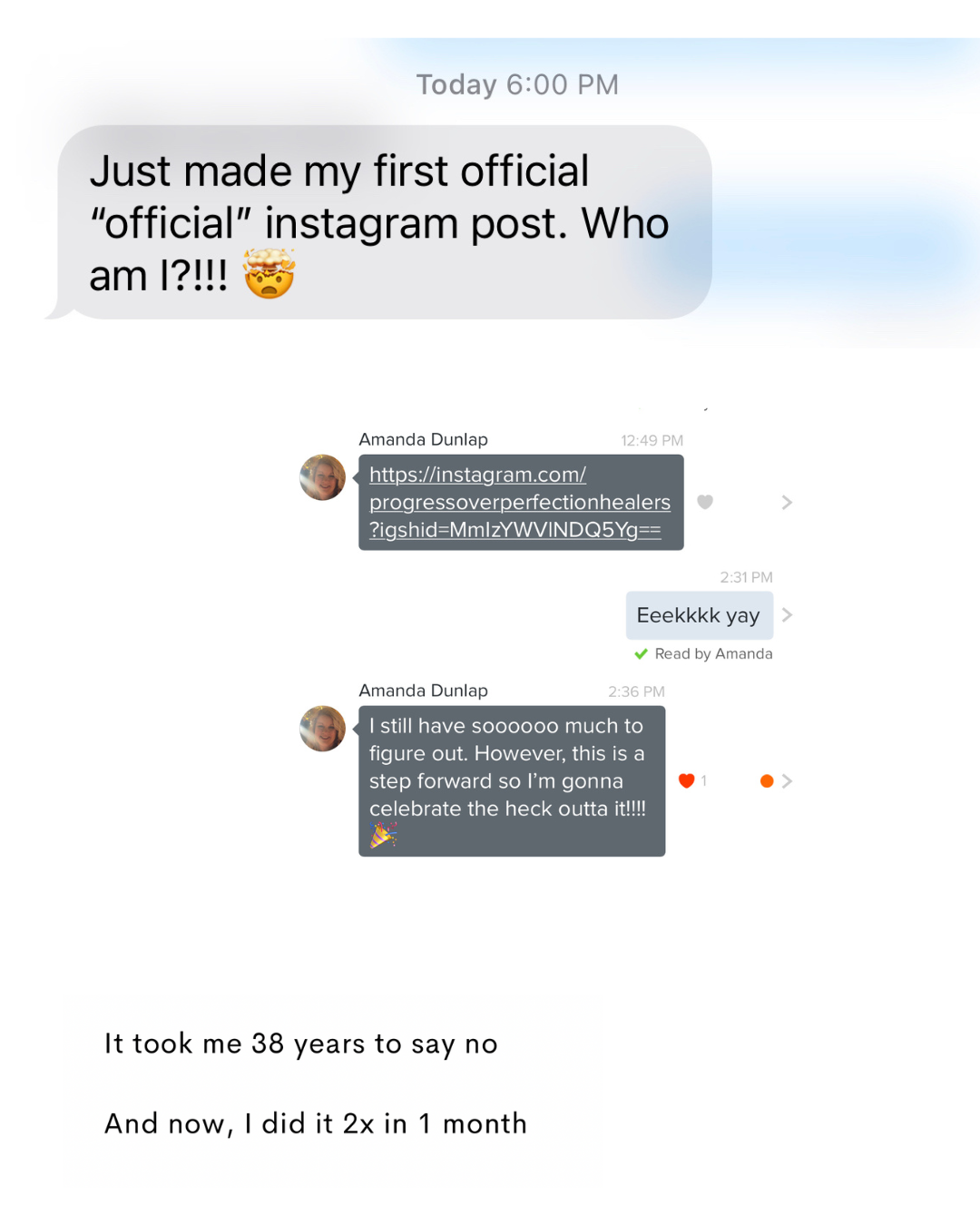Click "Amanda Dunlap" name above 2:36 PM message
The image size is (980, 1225).
click(423, 691)
